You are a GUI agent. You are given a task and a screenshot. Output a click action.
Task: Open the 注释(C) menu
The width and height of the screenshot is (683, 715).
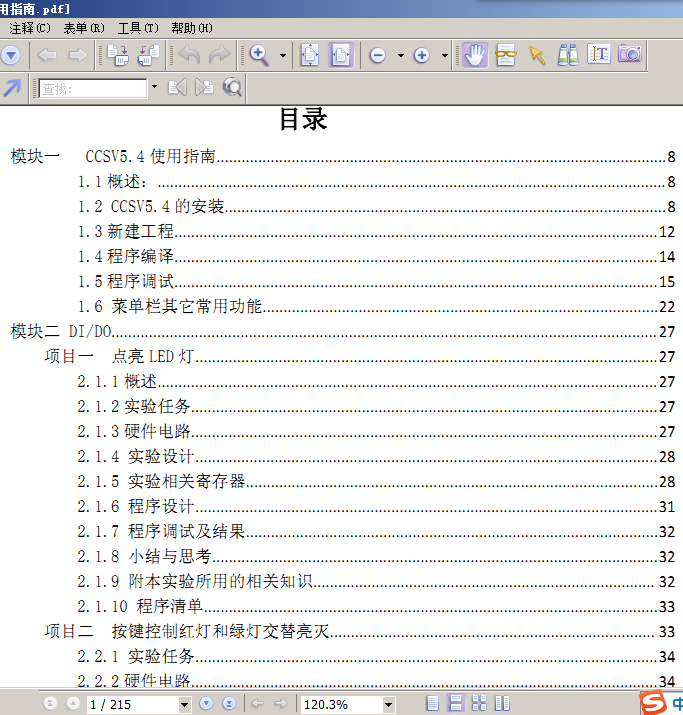[30, 28]
